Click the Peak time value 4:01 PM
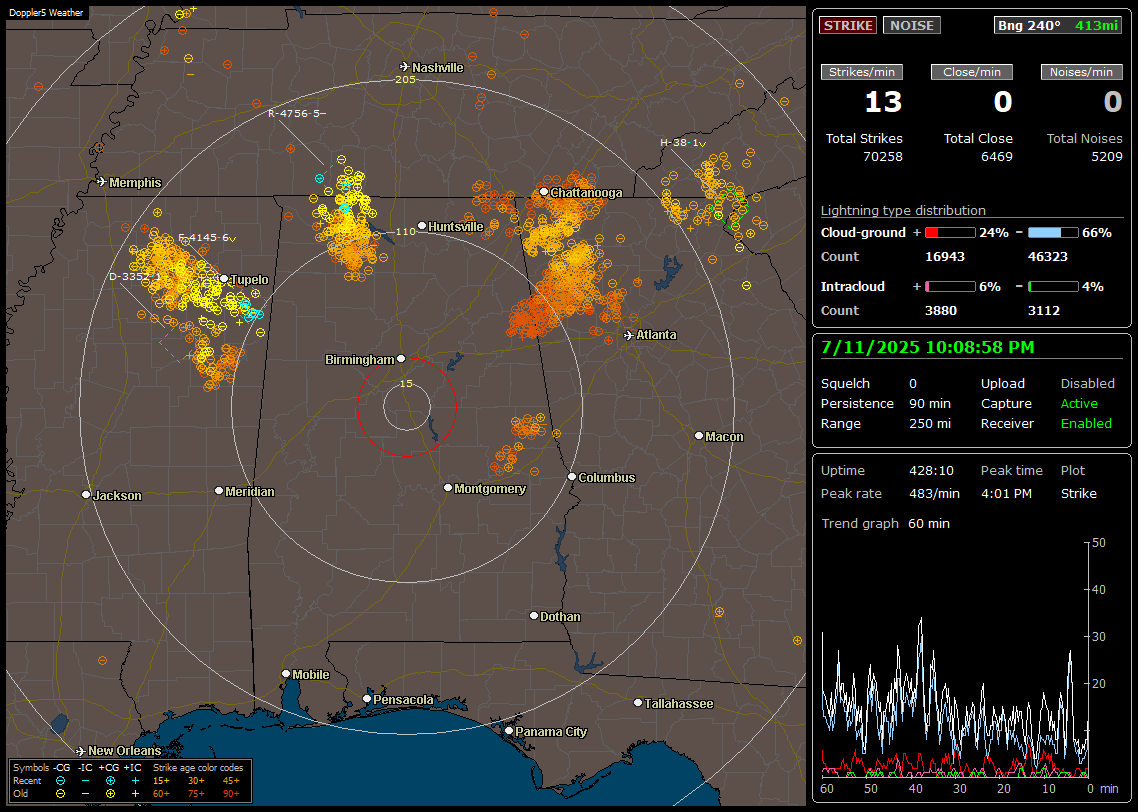The image size is (1138, 812). (x=1006, y=493)
